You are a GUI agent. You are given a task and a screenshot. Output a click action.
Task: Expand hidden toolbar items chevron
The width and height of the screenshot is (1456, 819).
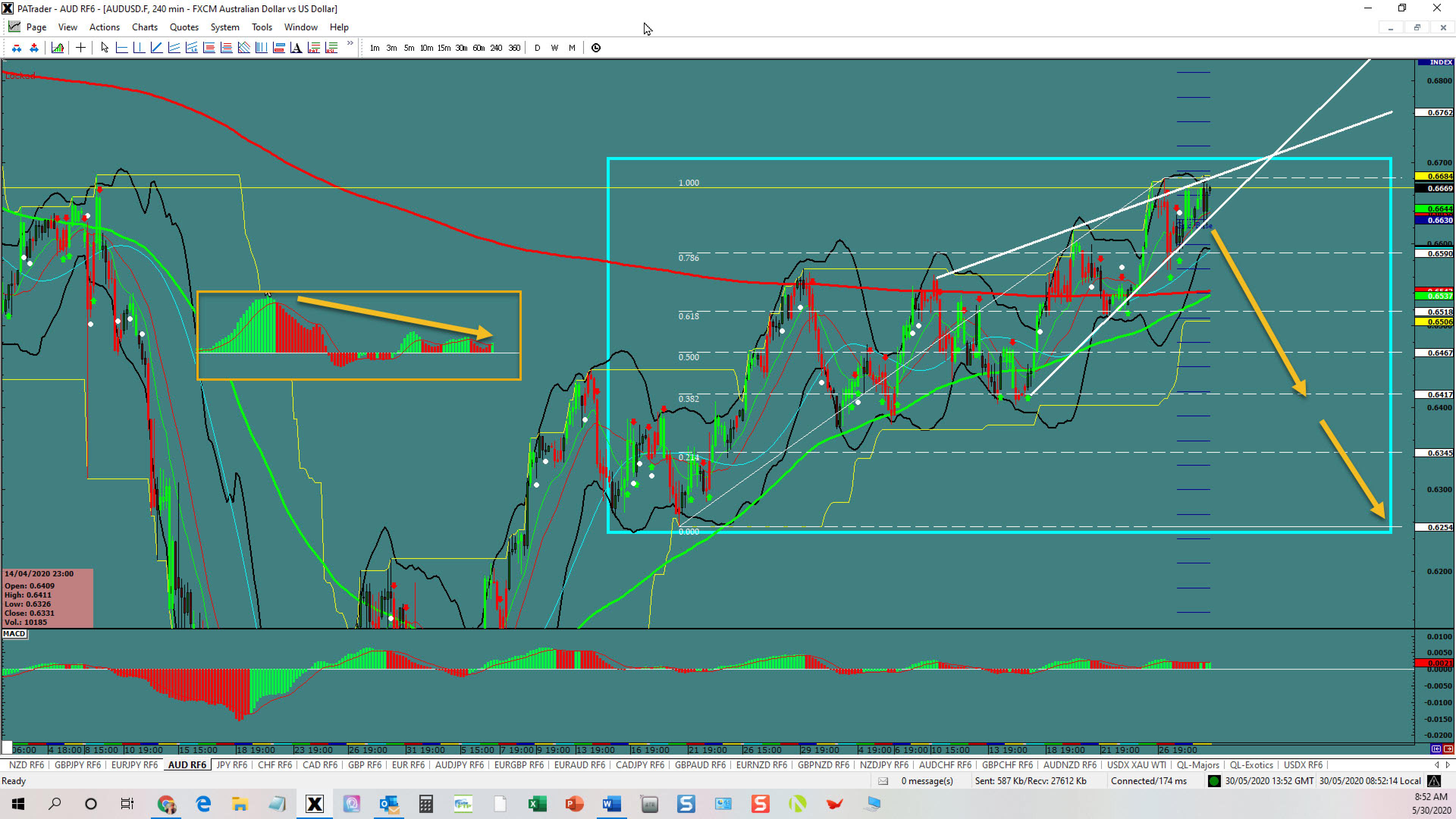click(350, 43)
